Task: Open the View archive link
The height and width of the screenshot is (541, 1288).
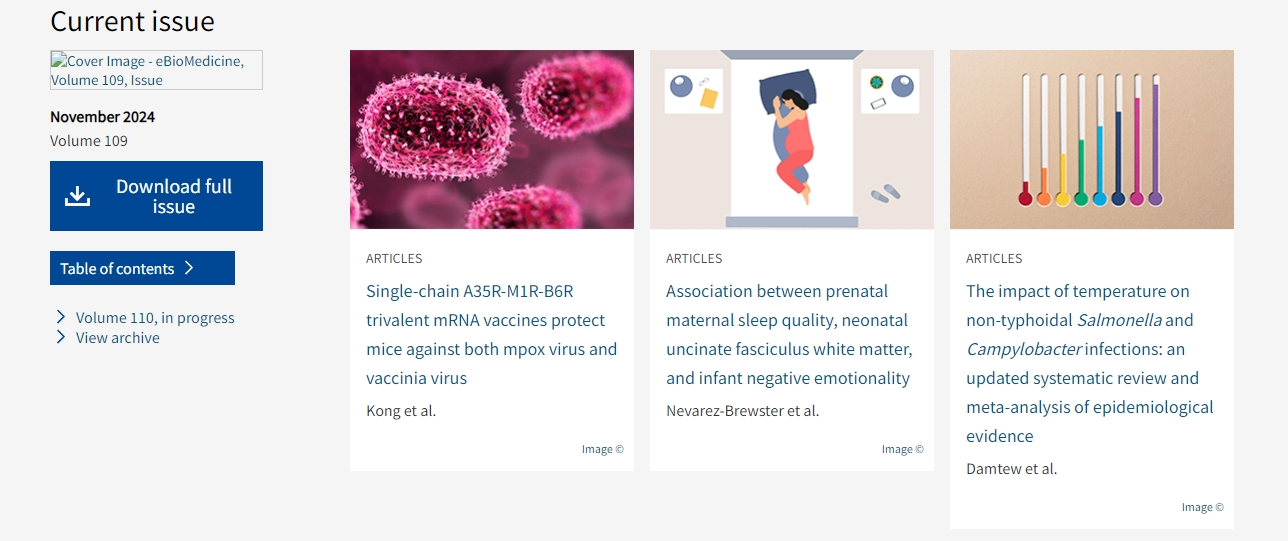Action: (x=117, y=338)
